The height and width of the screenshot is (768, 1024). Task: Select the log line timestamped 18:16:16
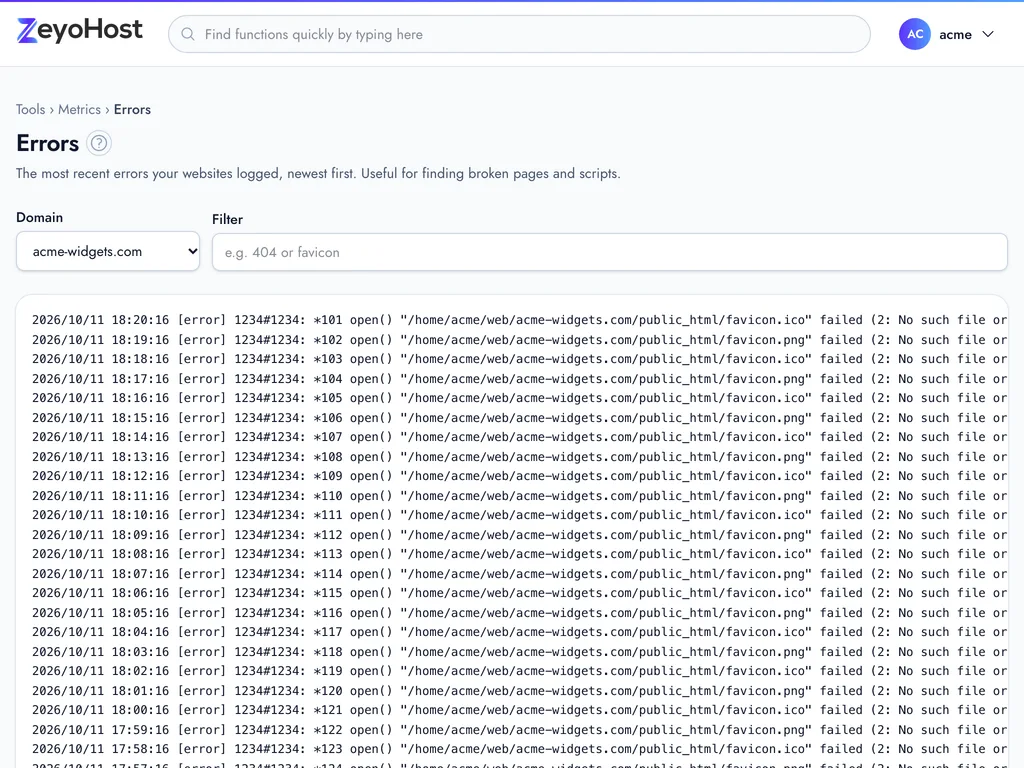519,398
